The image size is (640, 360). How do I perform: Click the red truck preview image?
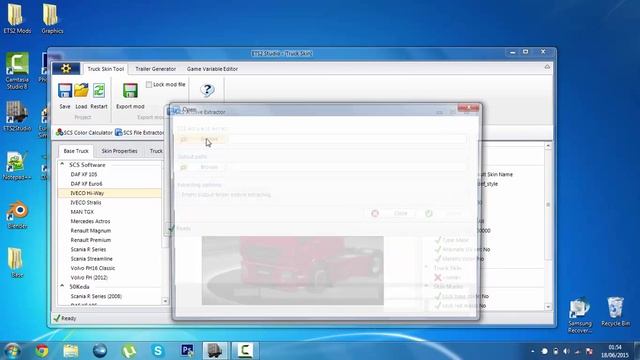(x=293, y=271)
